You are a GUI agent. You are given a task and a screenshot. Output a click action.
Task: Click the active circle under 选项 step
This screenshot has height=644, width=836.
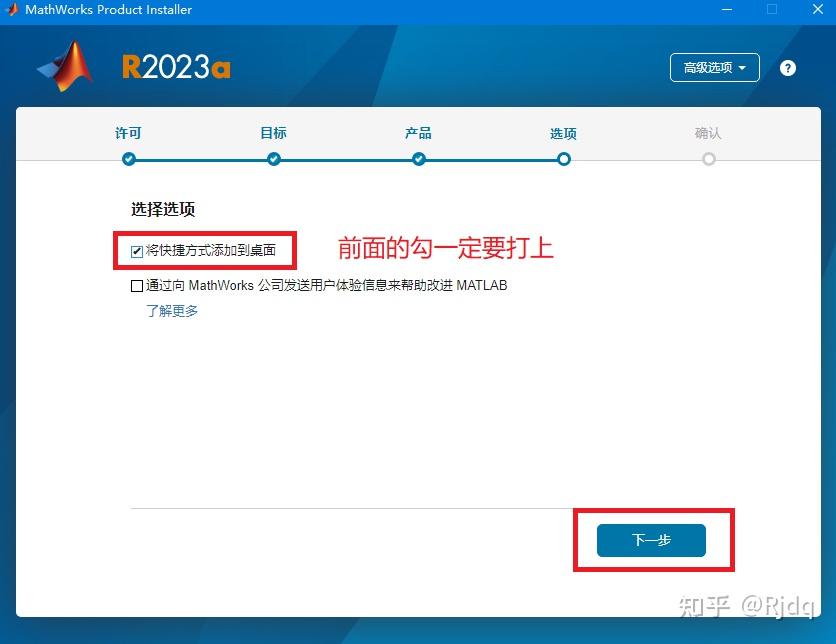(563, 158)
